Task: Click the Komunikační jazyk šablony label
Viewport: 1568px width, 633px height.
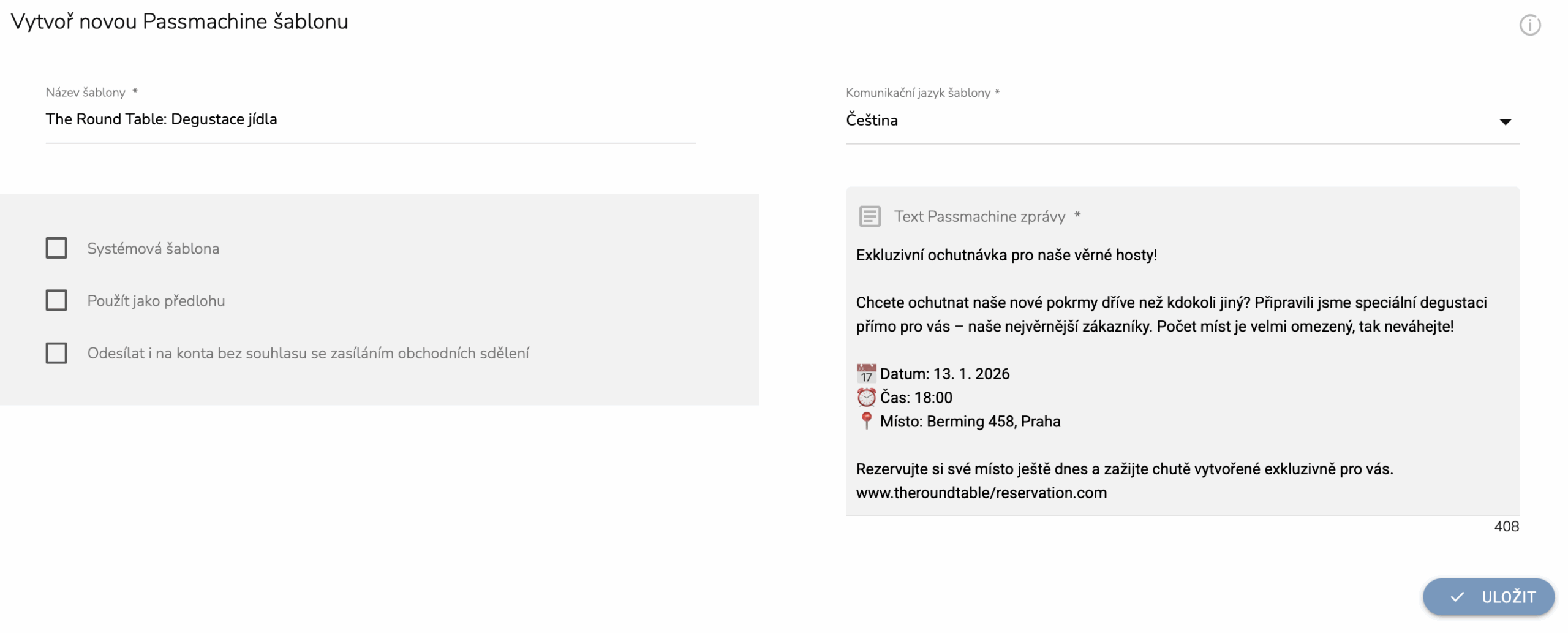Action: (918, 93)
